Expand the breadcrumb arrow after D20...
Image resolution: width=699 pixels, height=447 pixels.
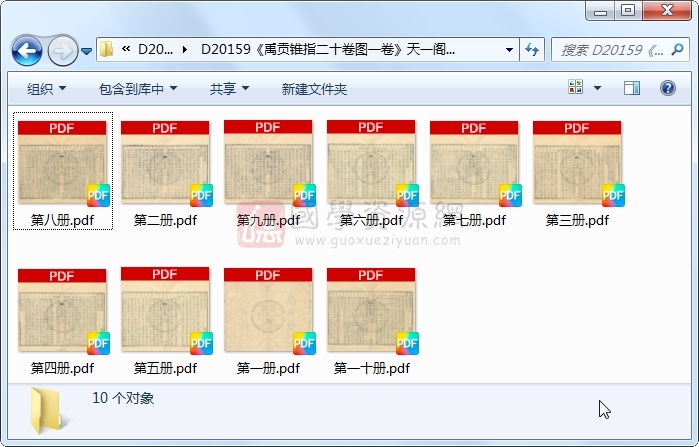185,49
